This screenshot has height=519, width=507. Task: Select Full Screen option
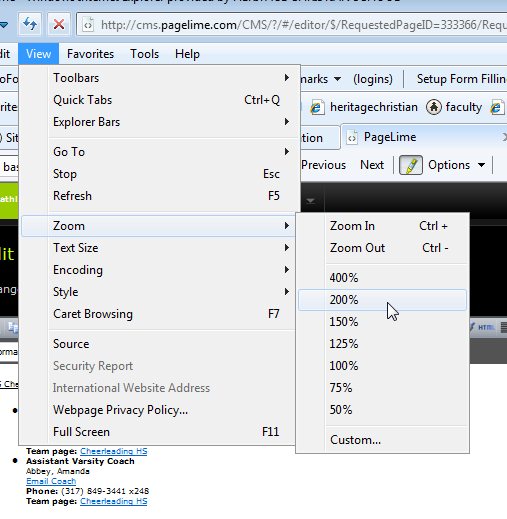click(158, 432)
